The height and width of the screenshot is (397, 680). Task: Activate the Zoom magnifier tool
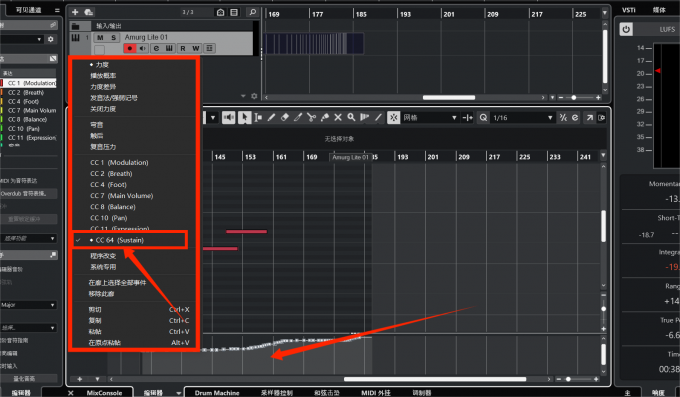351,117
